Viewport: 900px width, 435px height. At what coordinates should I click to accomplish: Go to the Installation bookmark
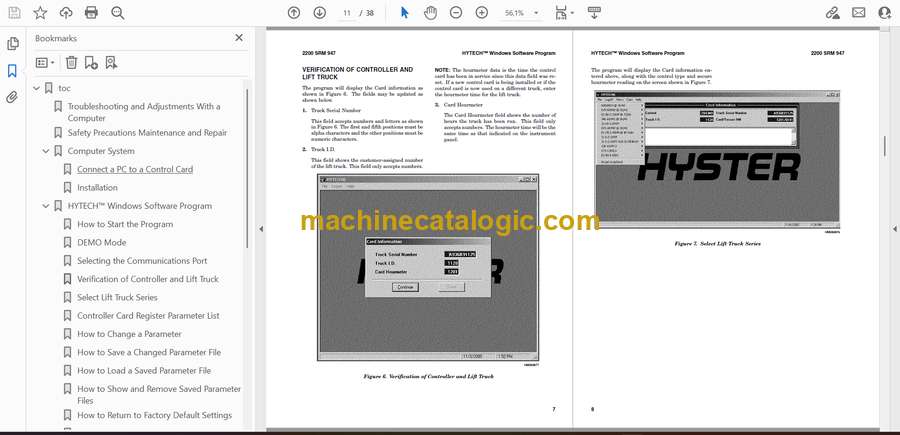(x=97, y=188)
